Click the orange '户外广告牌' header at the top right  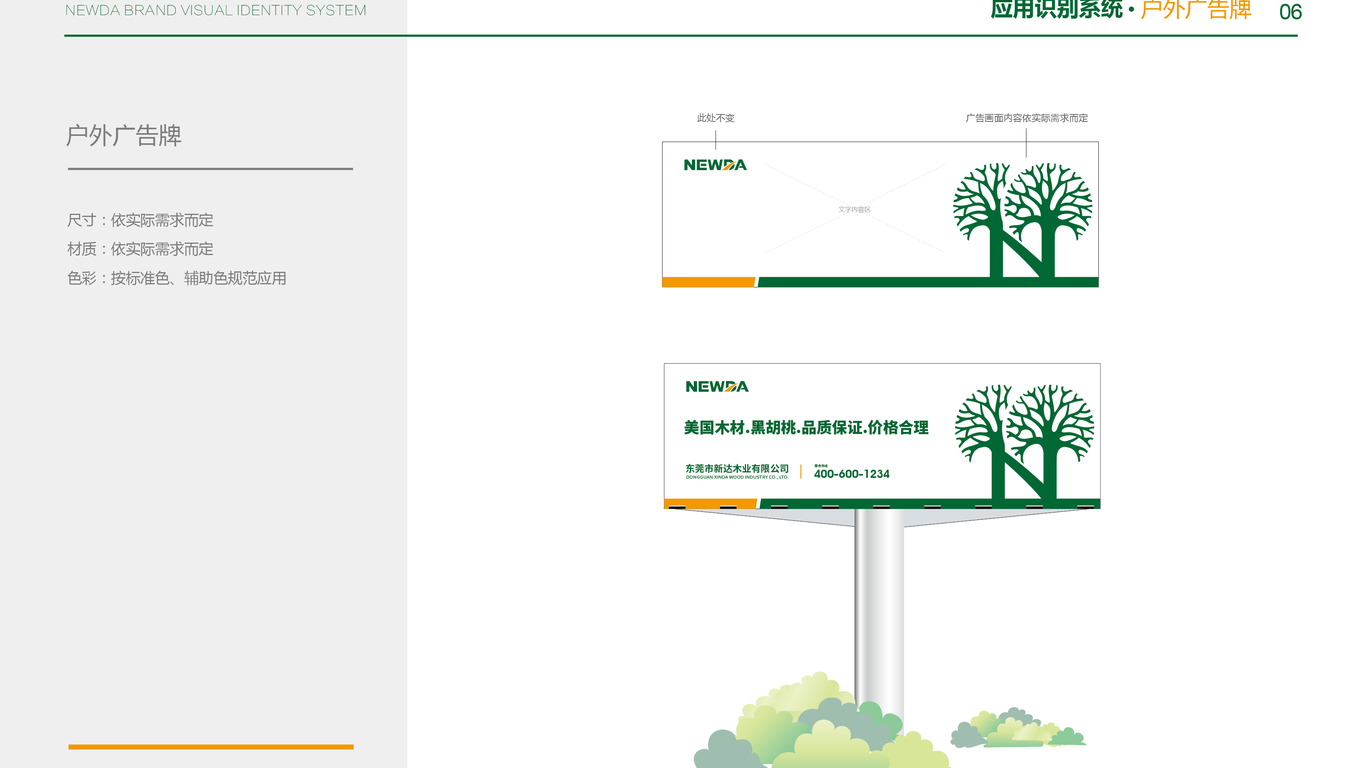click(1196, 10)
